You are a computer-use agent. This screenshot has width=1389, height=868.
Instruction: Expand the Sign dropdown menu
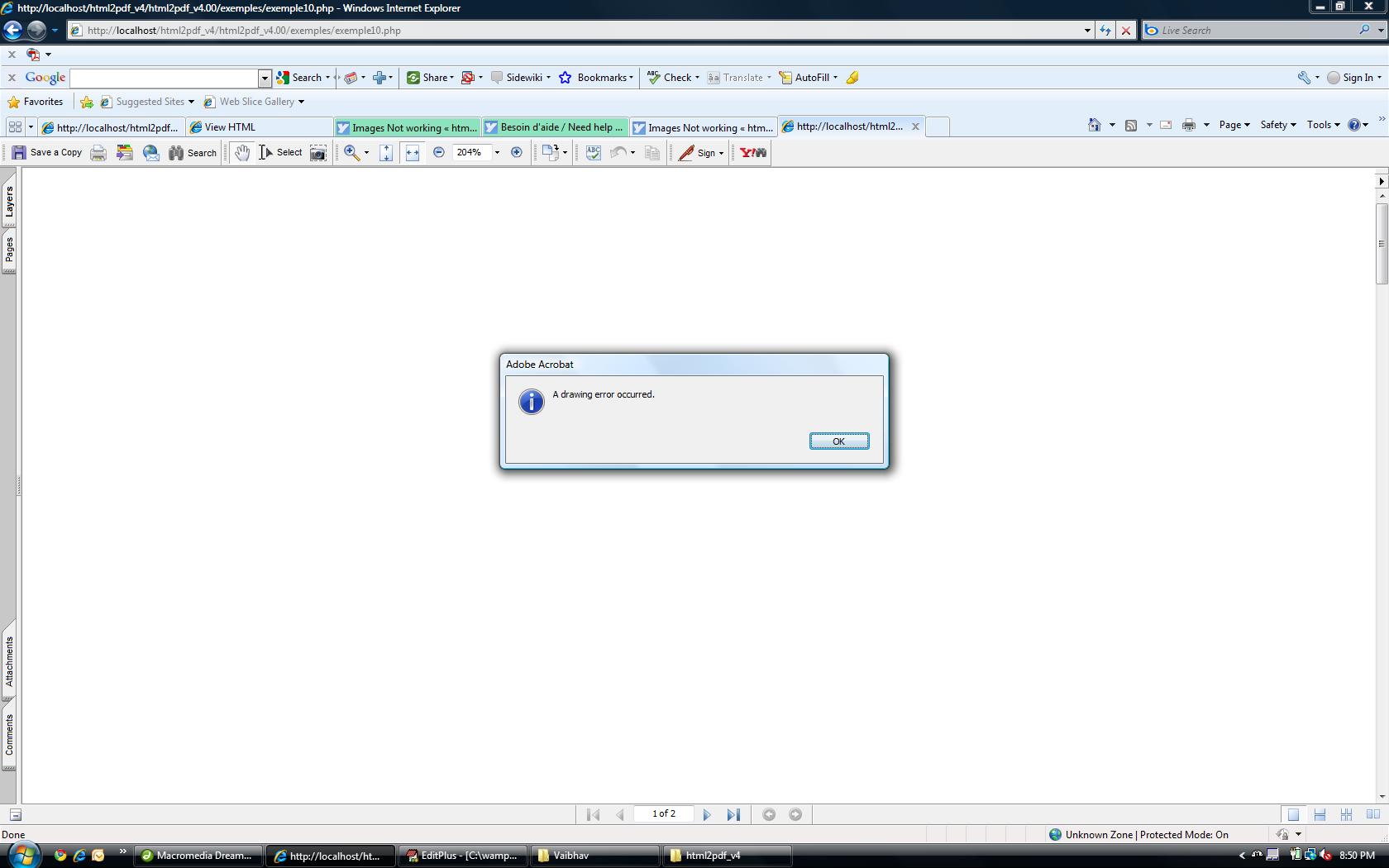[721, 153]
